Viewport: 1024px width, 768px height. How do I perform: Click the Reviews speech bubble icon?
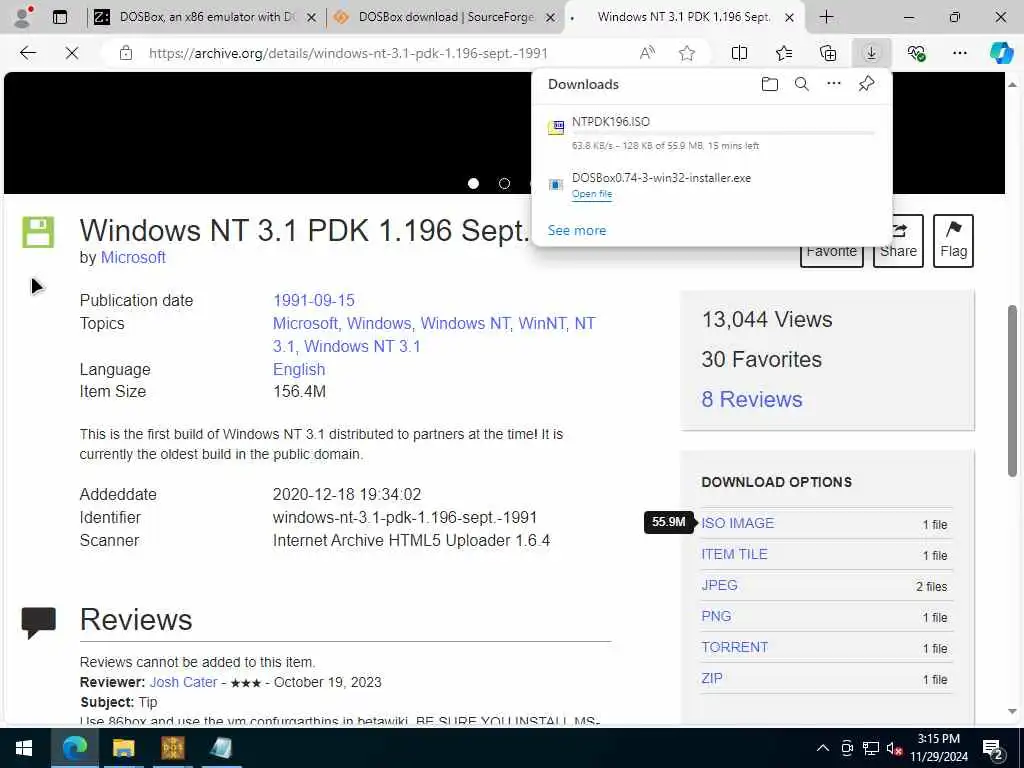click(x=39, y=623)
